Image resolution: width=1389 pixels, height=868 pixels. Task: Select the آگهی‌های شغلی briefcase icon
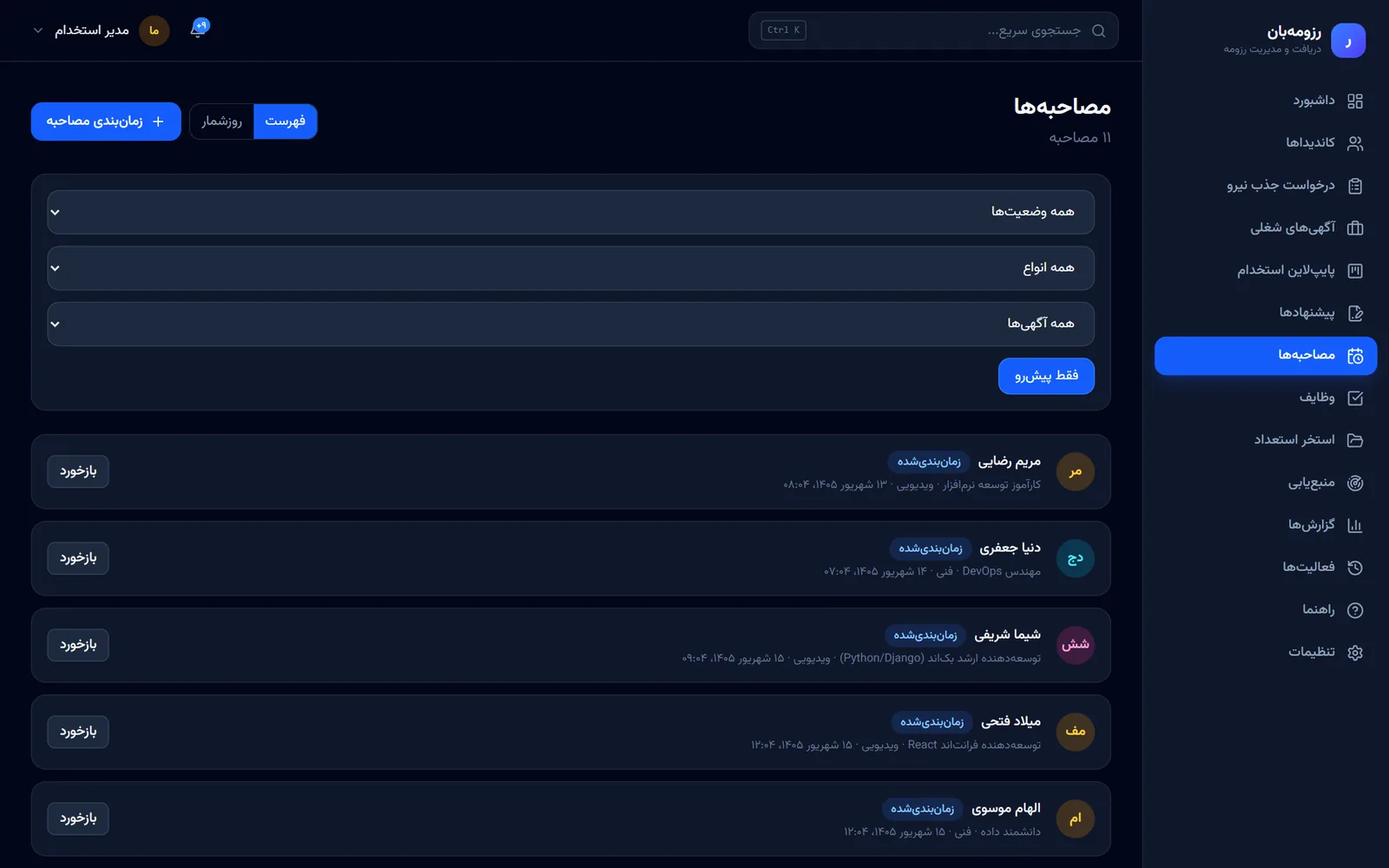[1355, 228]
